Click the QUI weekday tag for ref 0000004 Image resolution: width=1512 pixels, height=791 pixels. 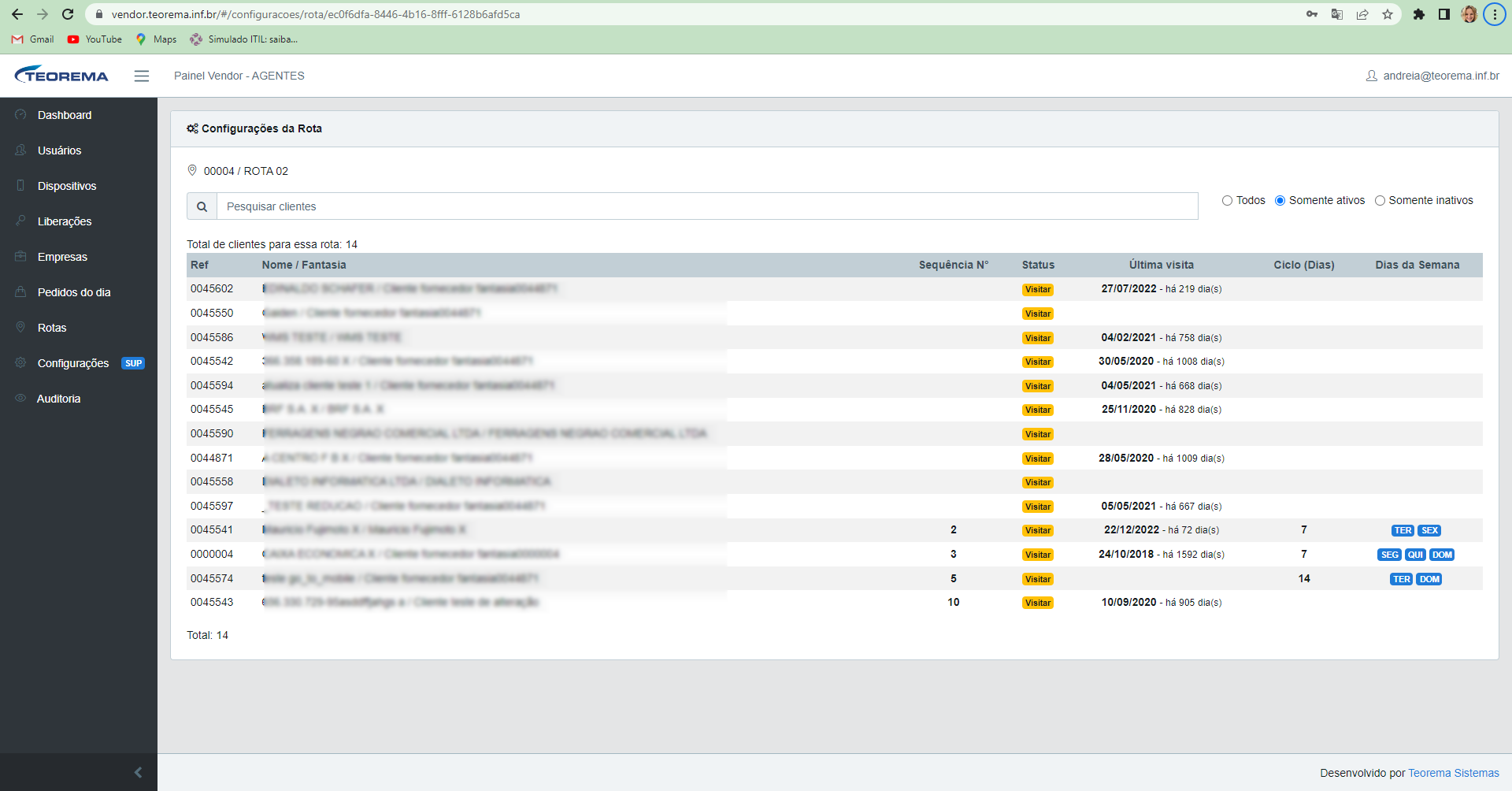1415,555
